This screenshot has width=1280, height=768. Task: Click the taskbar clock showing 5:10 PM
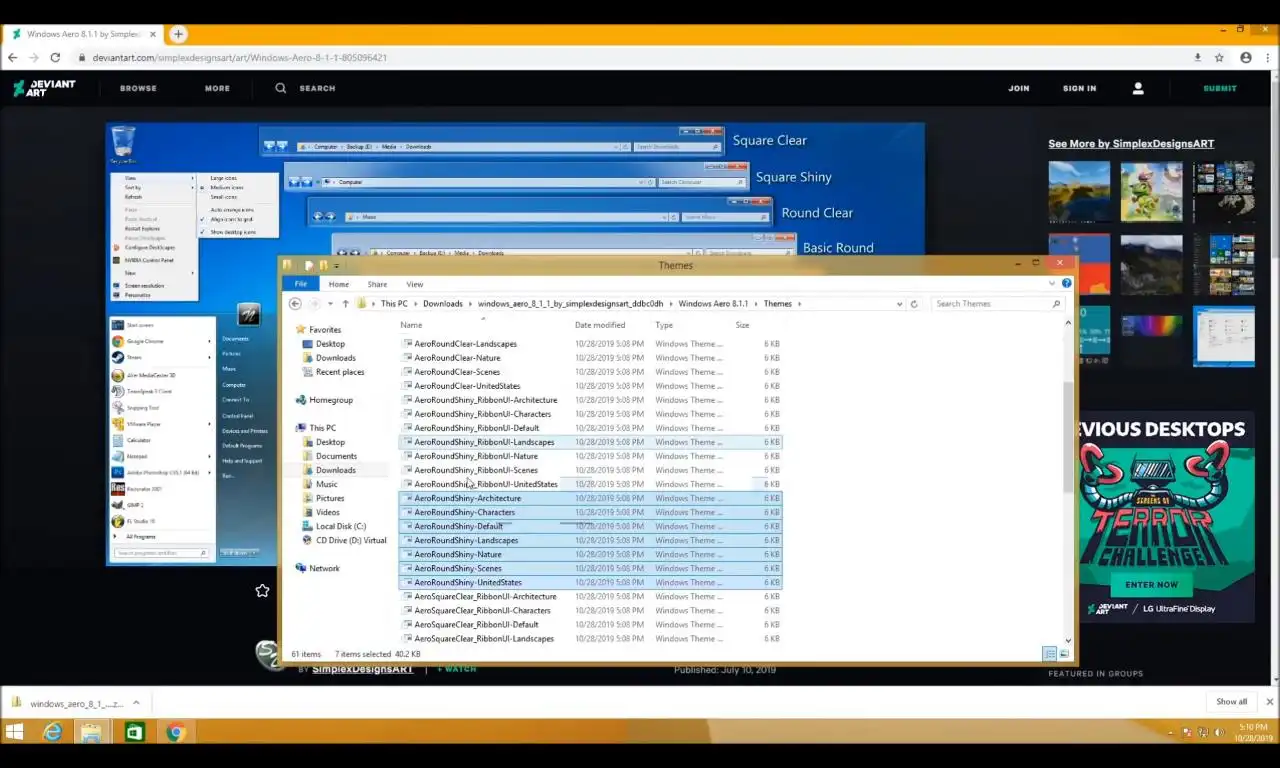tap(1254, 732)
